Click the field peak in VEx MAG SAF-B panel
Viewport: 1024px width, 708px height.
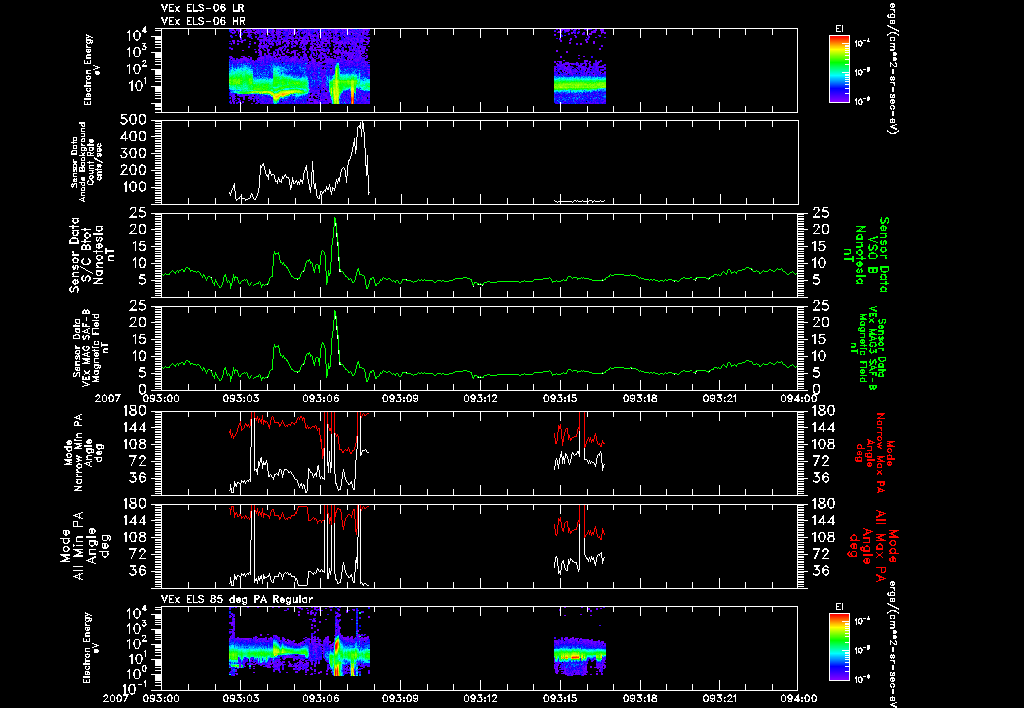335,312
